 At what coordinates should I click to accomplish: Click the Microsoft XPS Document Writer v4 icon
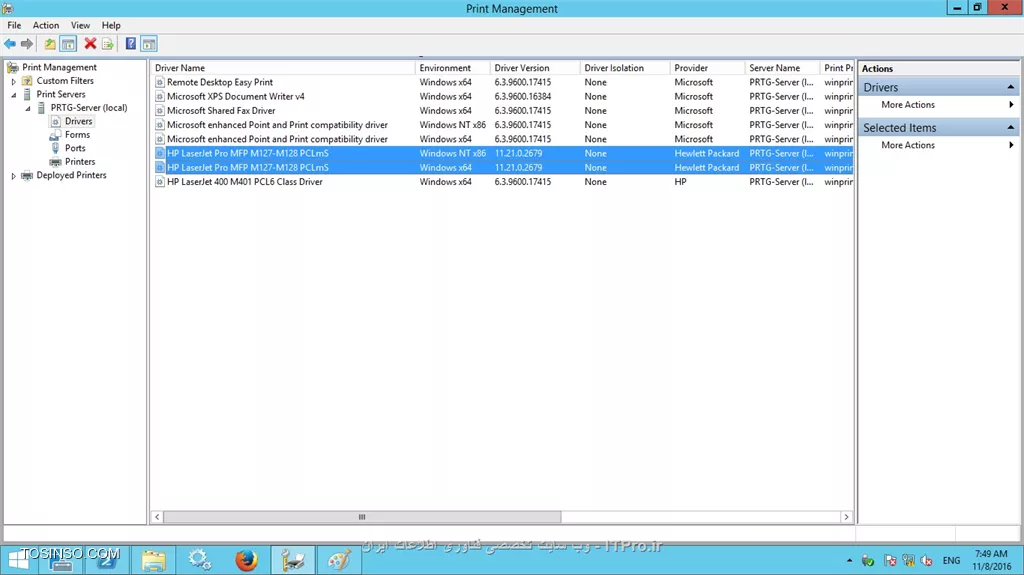(159, 97)
